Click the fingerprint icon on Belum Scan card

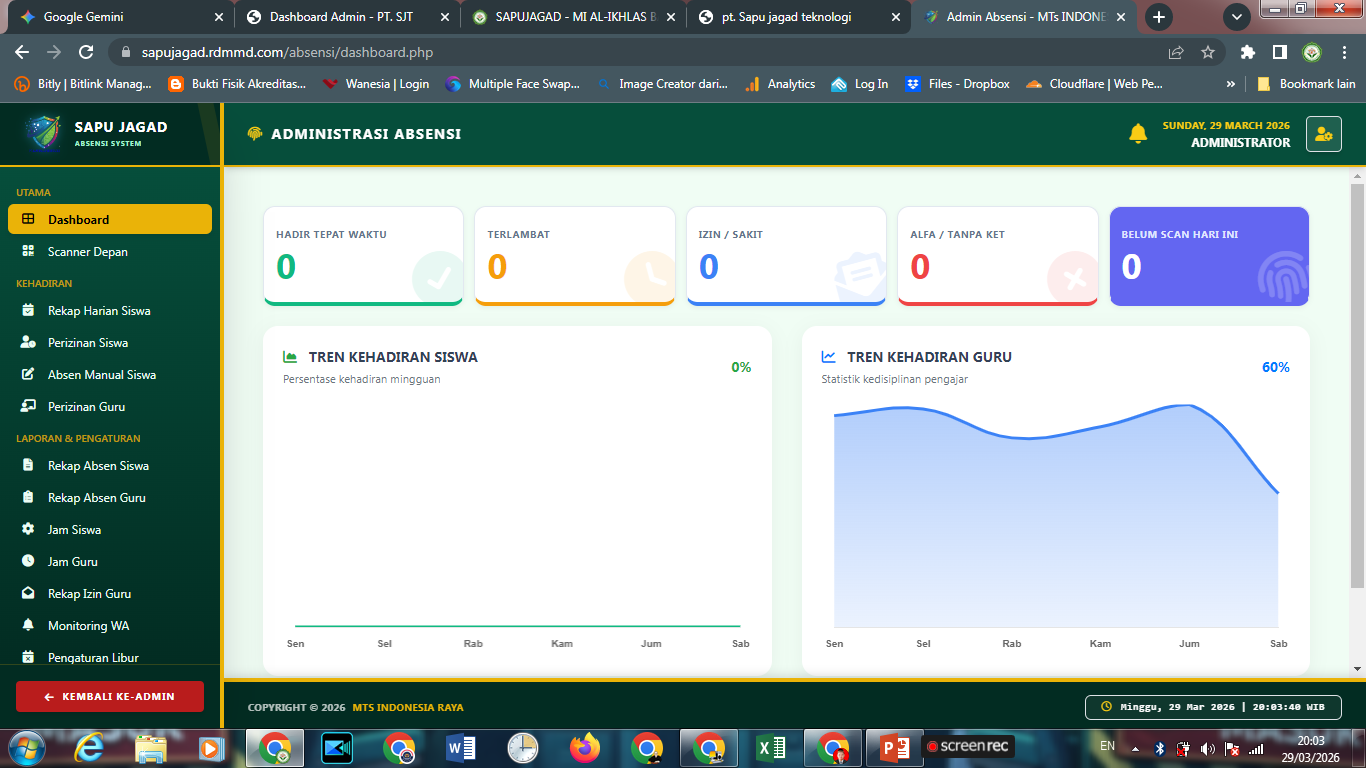1283,277
